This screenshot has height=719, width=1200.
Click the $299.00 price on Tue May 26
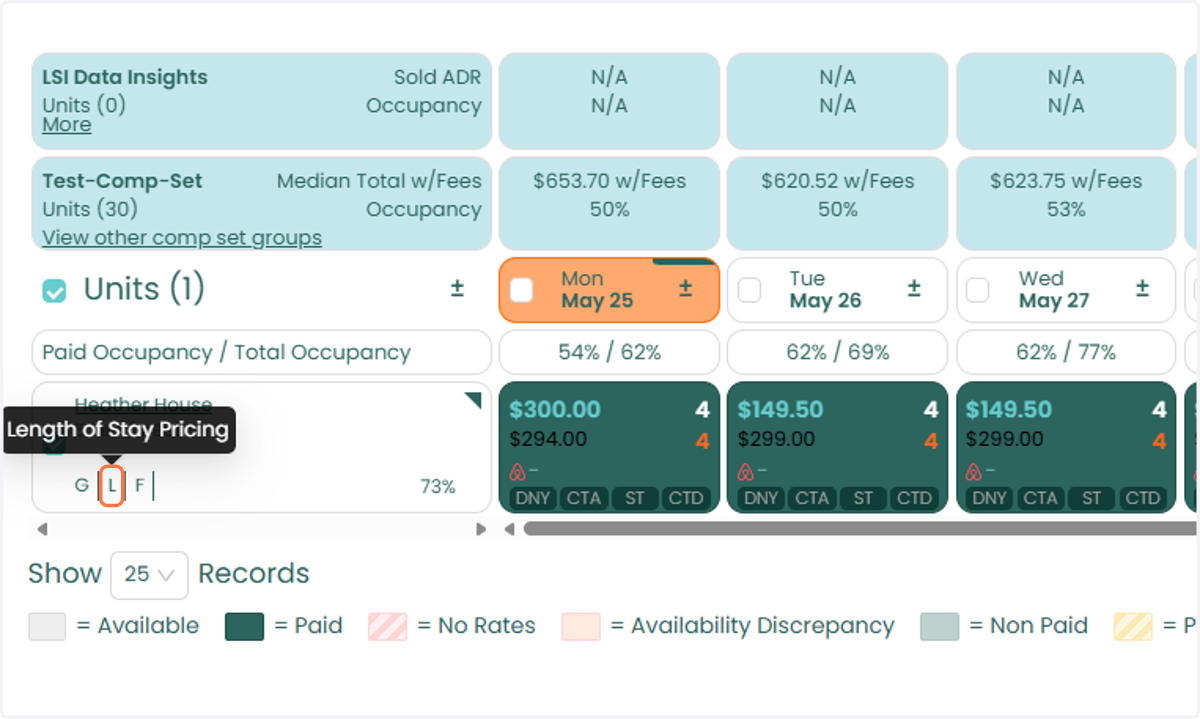[776, 439]
